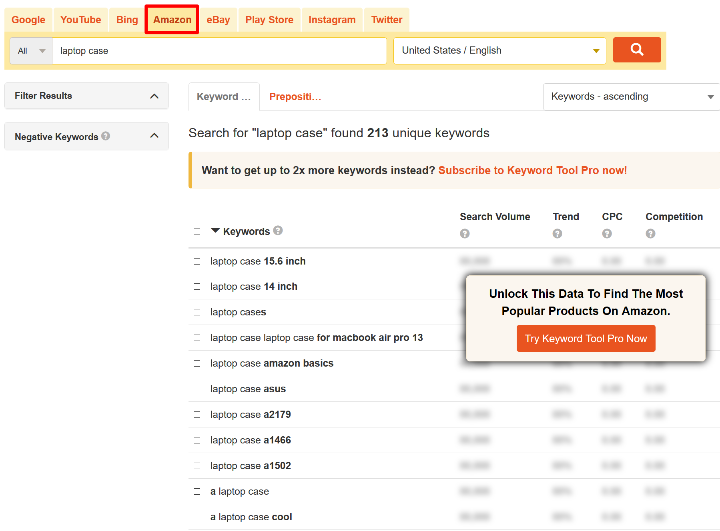Click help icon under Search Volume header
The image size is (720, 531).
(465, 234)
